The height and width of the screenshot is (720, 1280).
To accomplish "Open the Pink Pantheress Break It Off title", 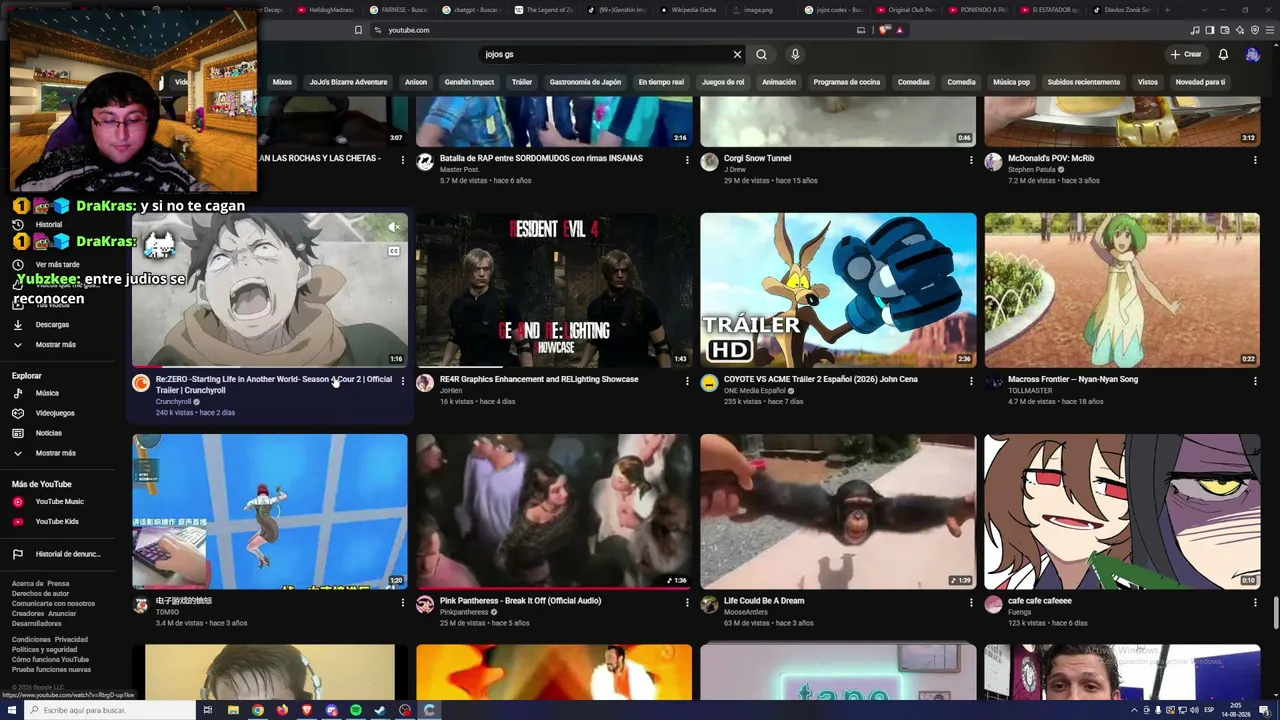I will (520, 601).
